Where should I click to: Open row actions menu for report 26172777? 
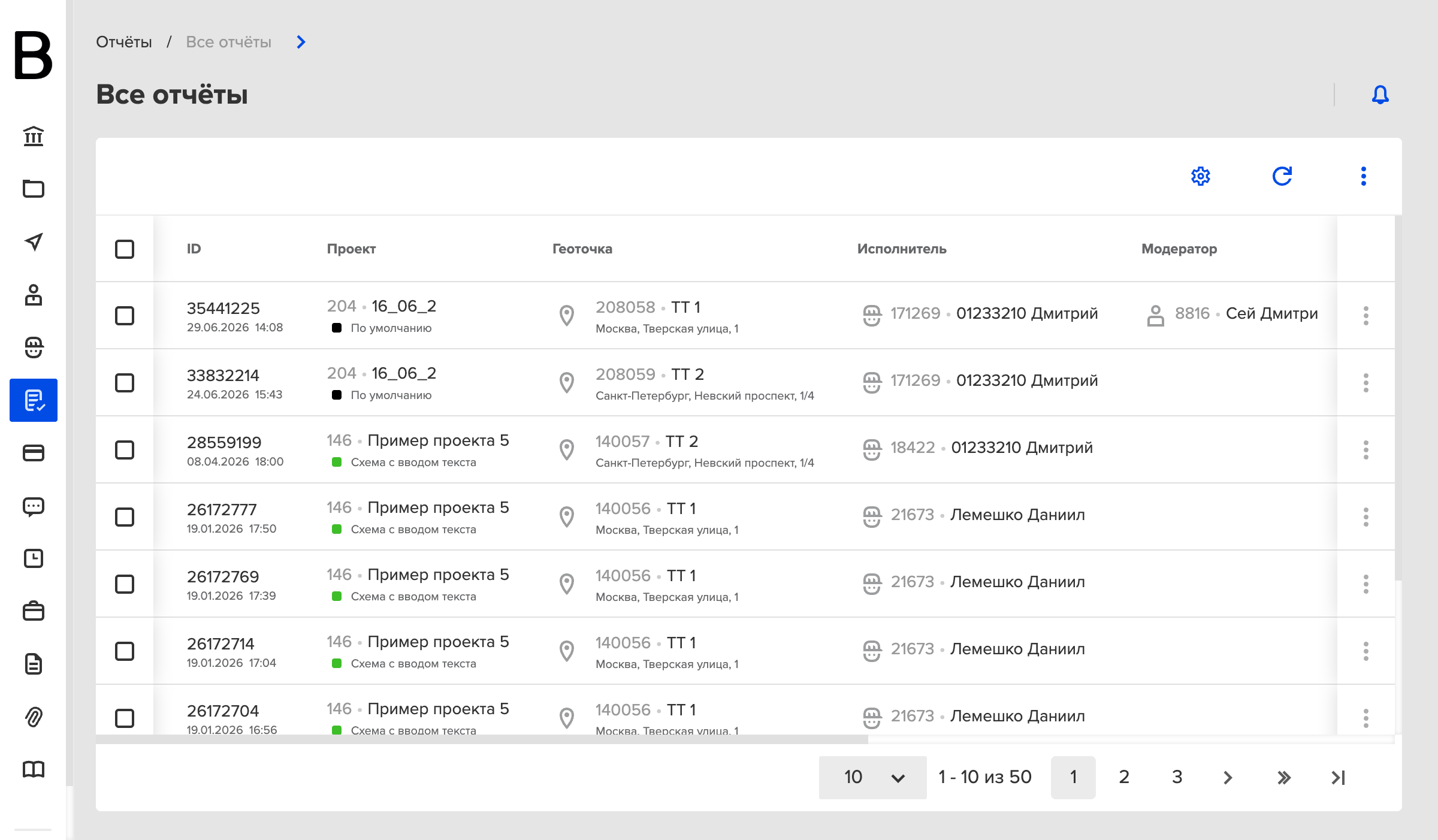pos(1366,517)
